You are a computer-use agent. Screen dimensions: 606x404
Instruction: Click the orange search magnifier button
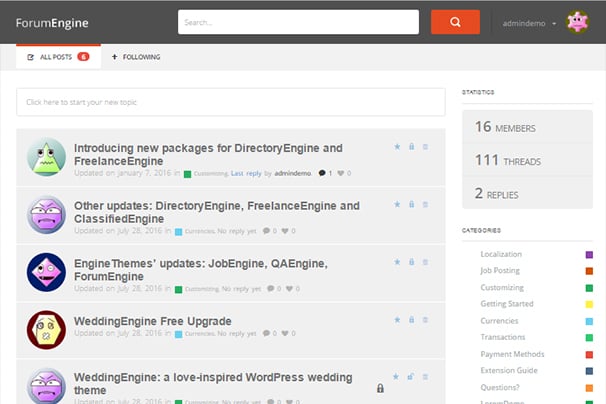[455, 22]
